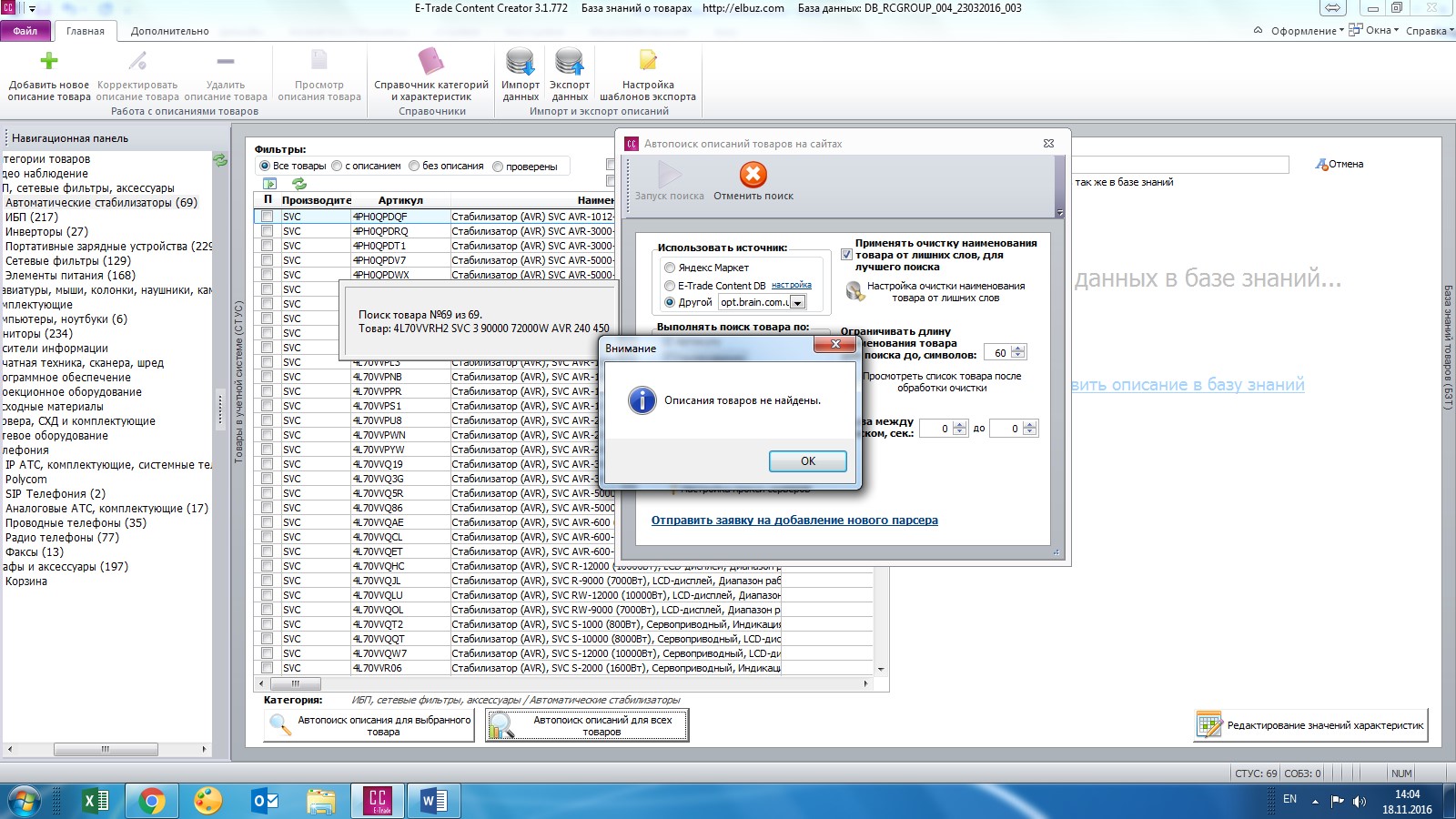
Task: Open Excel from the taskbar
Action: pyautogui.click(x=95, y=801)
